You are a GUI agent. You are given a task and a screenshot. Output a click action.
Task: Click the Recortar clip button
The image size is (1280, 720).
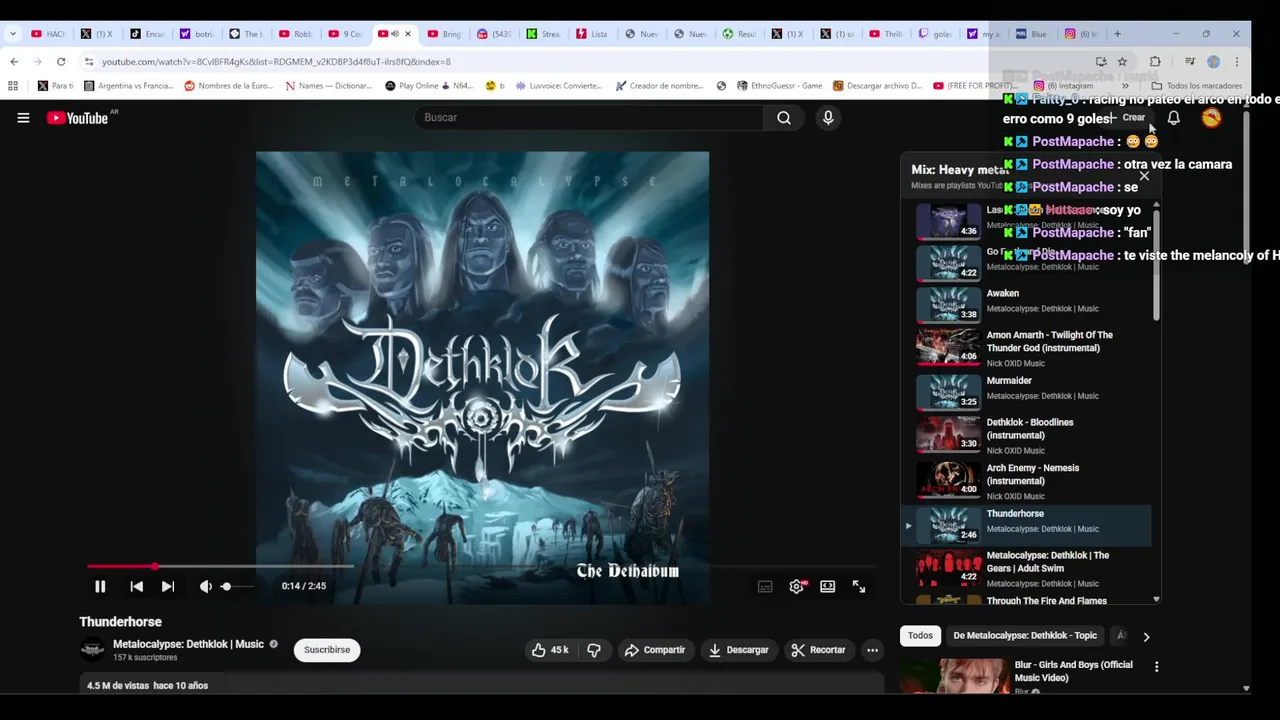818,650
